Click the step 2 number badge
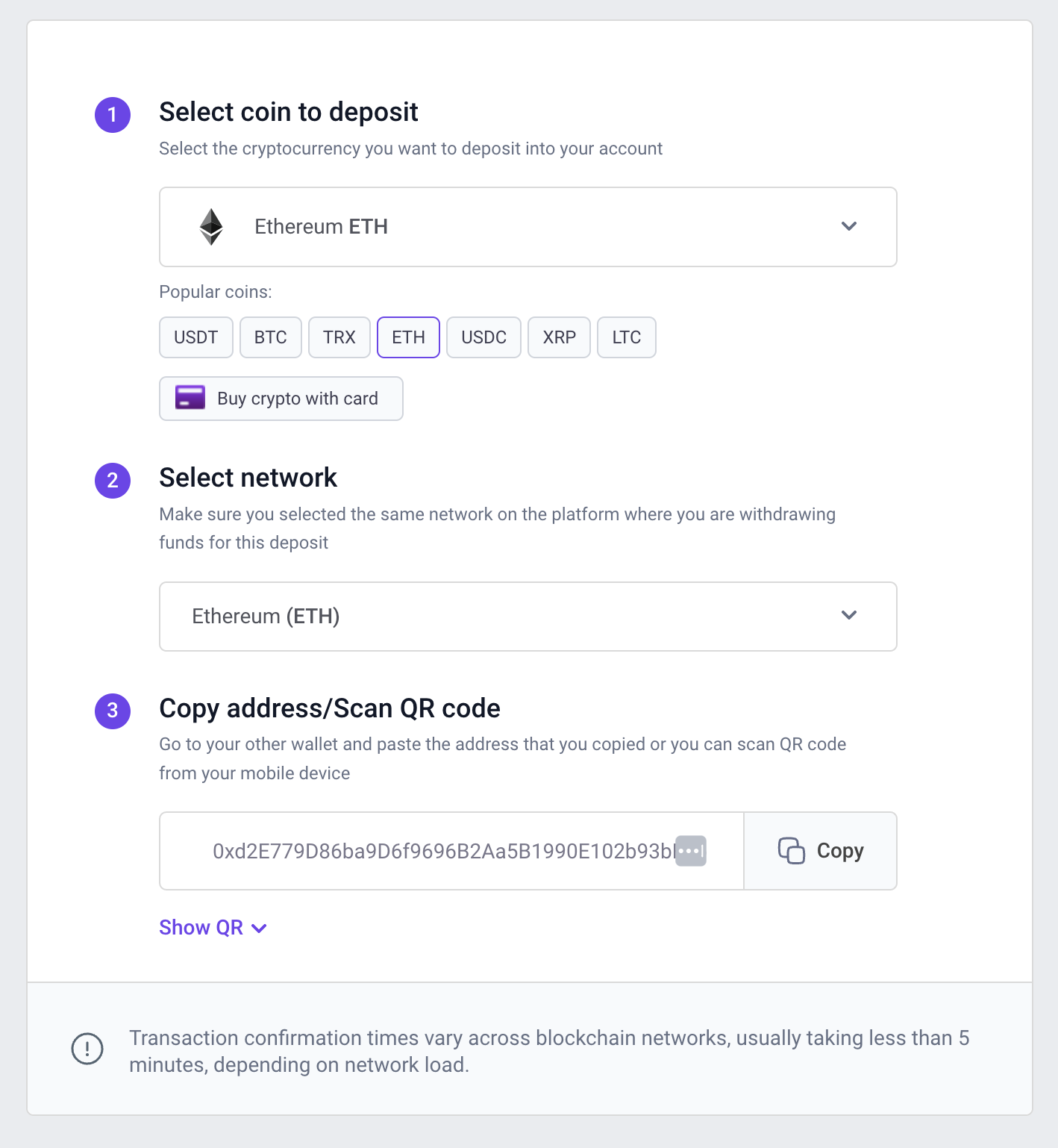The height and width of the screenshot is (1148, 1058). pos(113,480)
